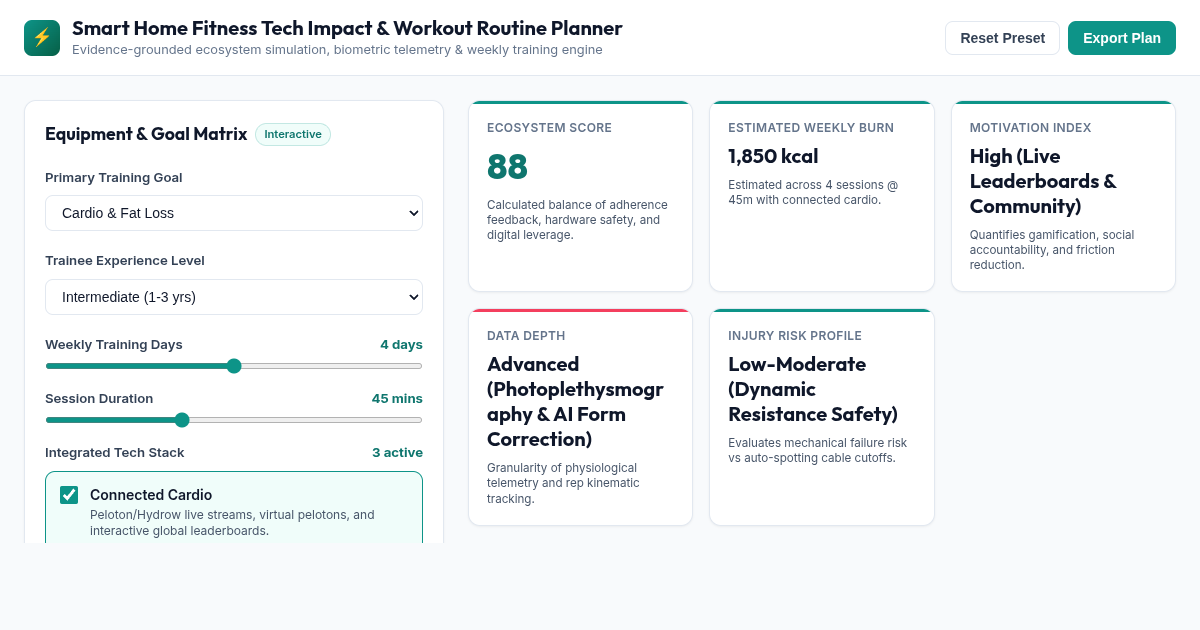Click the 1,850 kcal weekly burn value
The width and height of the screenshot is (1200, 630).
coord(773,156)
